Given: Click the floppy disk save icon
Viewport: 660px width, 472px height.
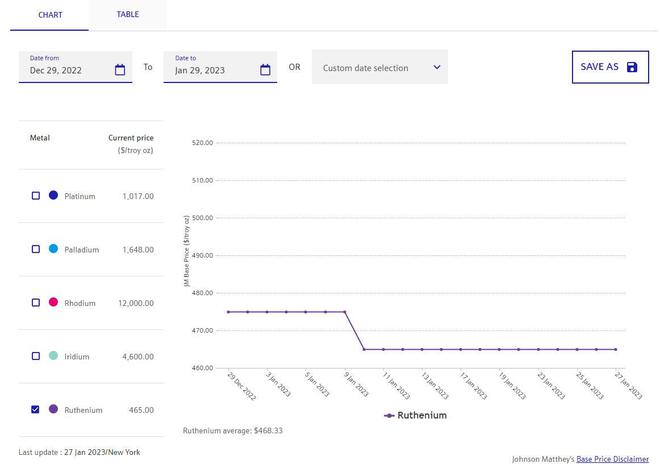Looking at the screenshot, I should click(631, 67).
